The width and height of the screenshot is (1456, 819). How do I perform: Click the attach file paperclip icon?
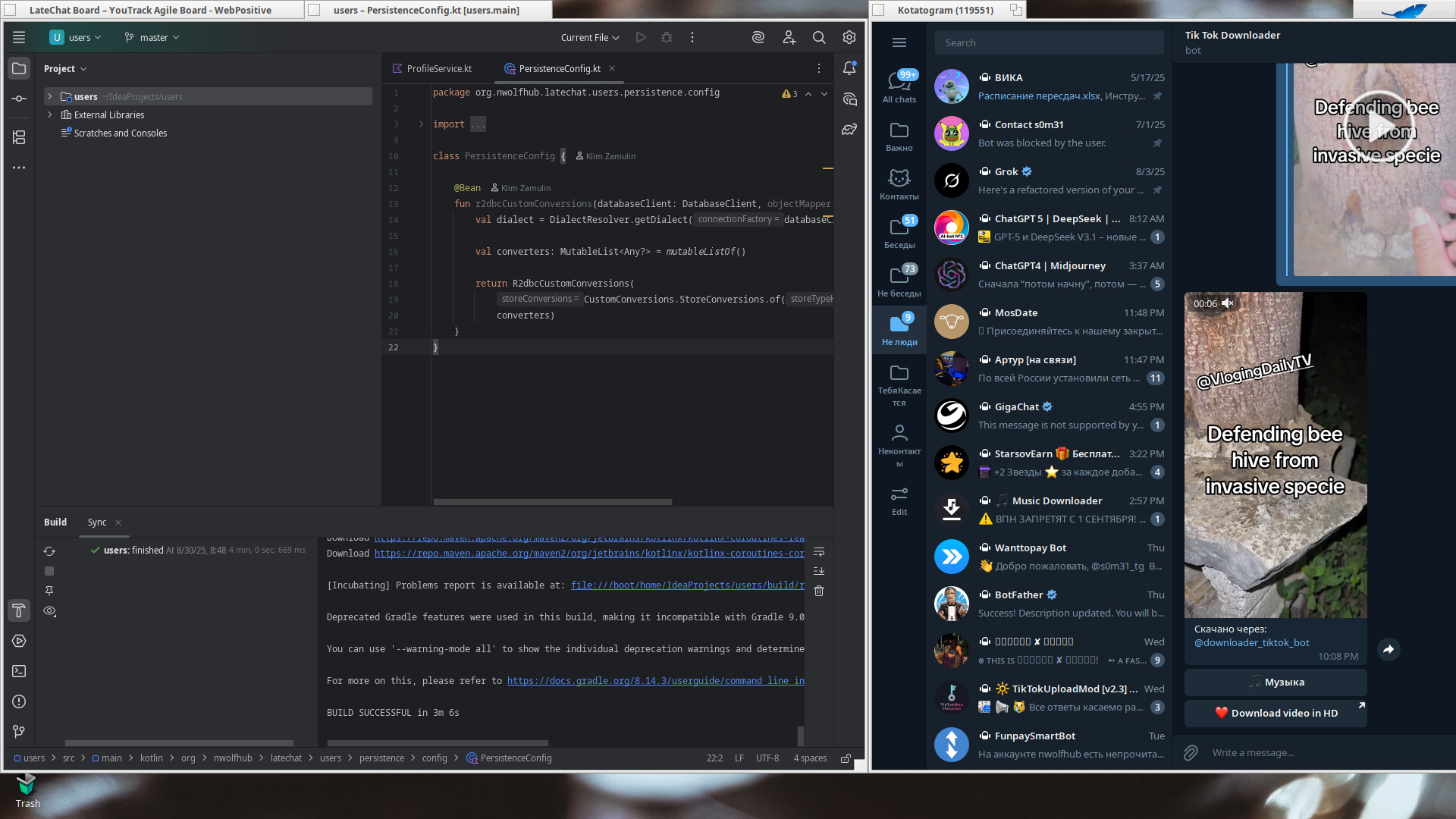coord(1191,752)
